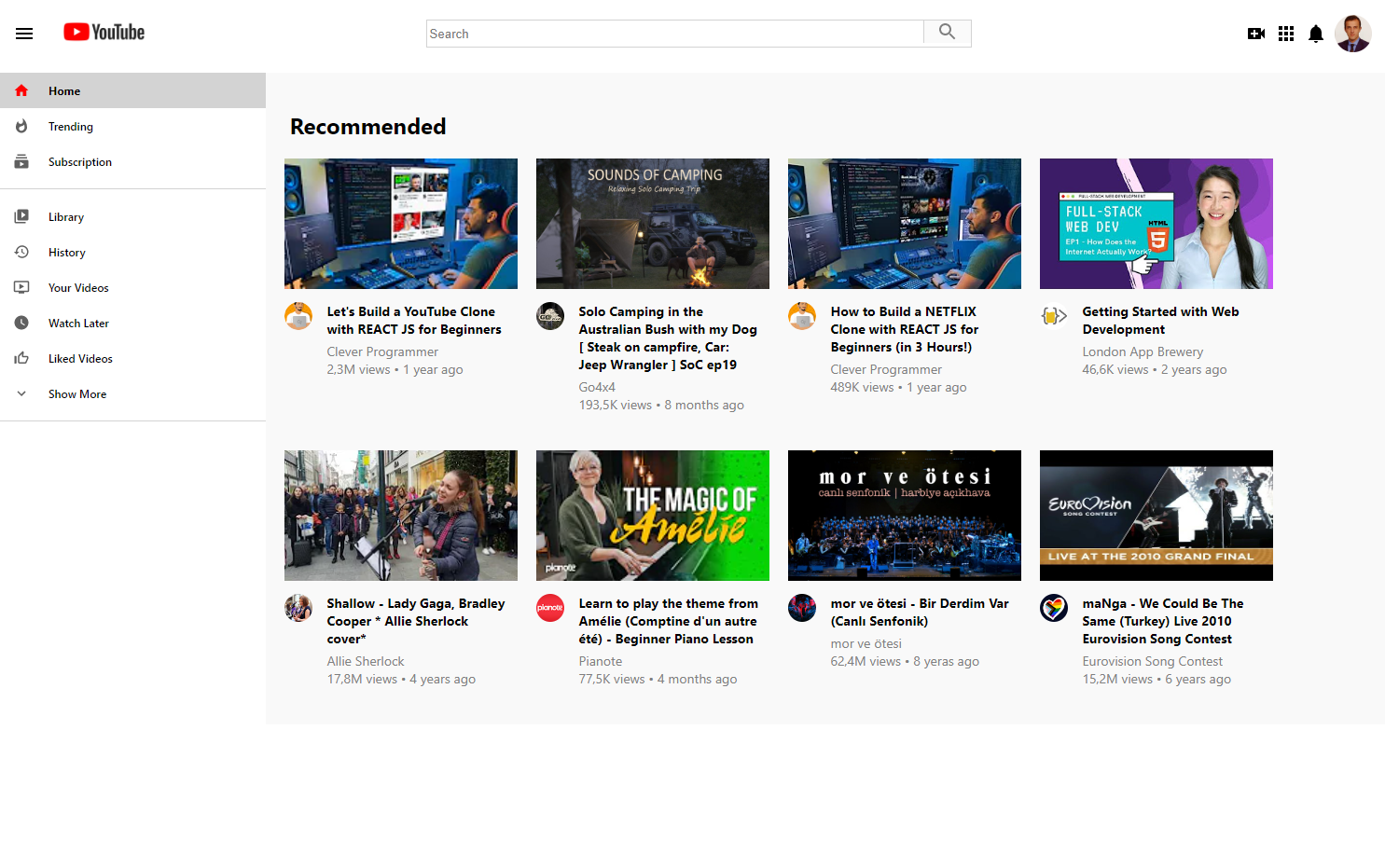Open Go4x4 channel avatar
The height and width of the screenshot is (868, 1385).
(x=550, y=316)
